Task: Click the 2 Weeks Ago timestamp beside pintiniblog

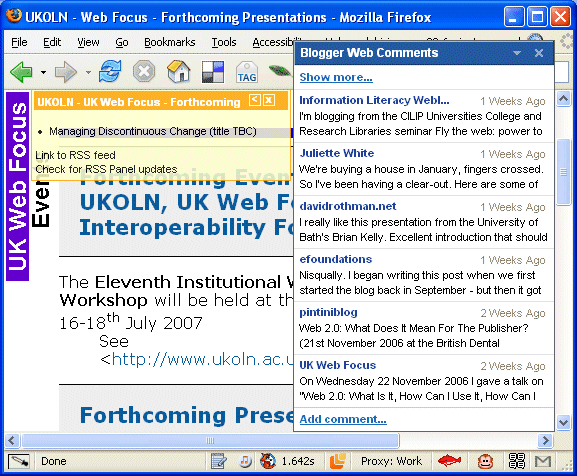Action: pyautogui.click(x=513, y=313)
